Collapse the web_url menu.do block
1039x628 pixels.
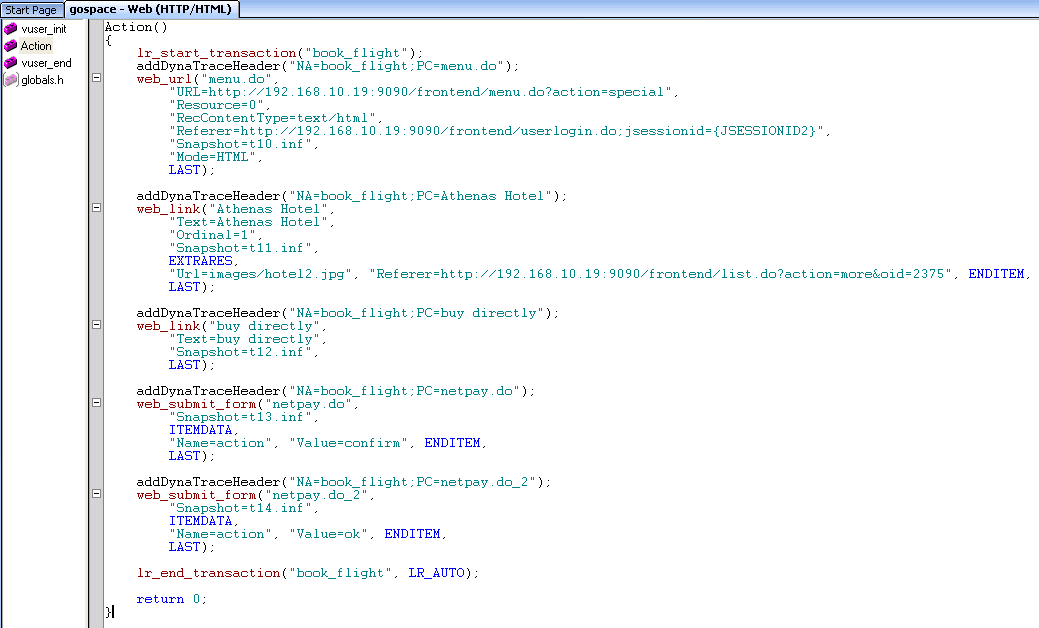(96, 78)
